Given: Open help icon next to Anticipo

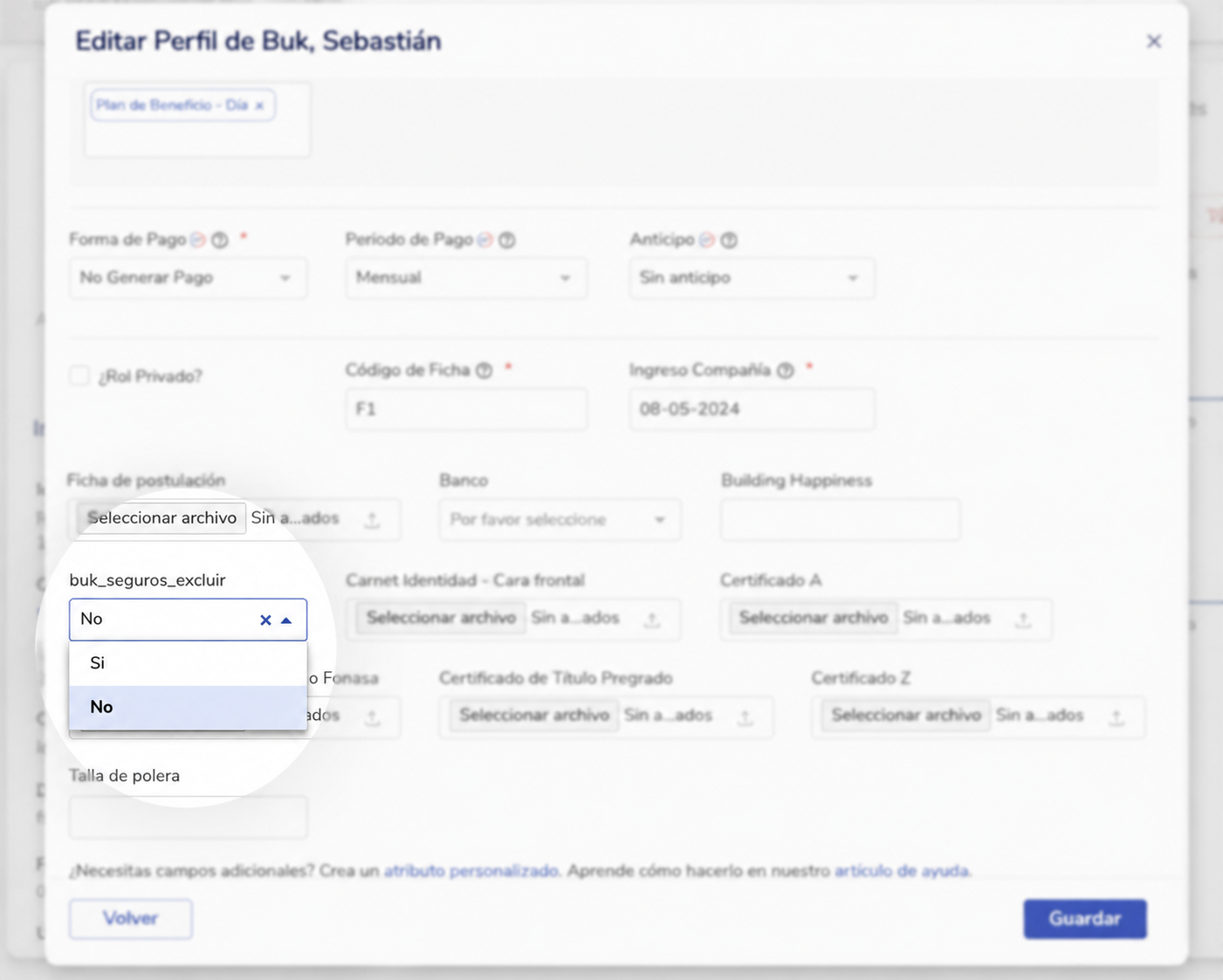Looking at the screenshot, I should tap(729, 239).
